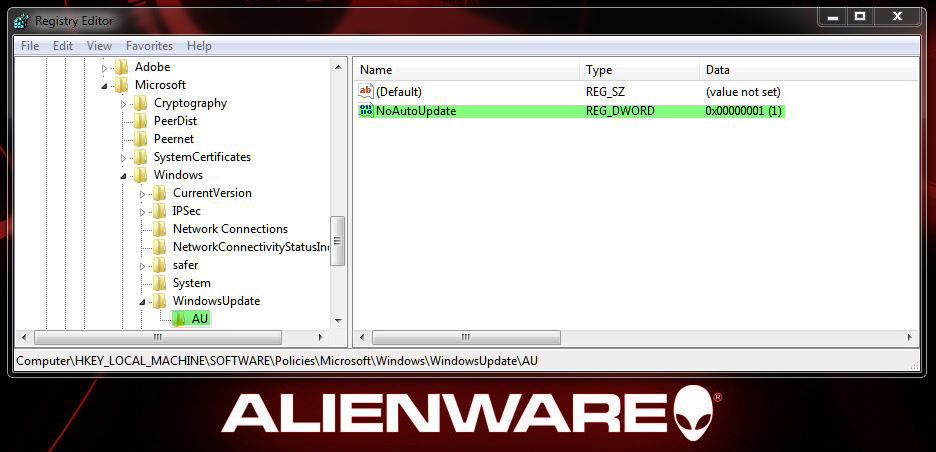Select the (Default) value name
Image resolution: width=936 pixels, height=452 pixels.
coord(399,91)
